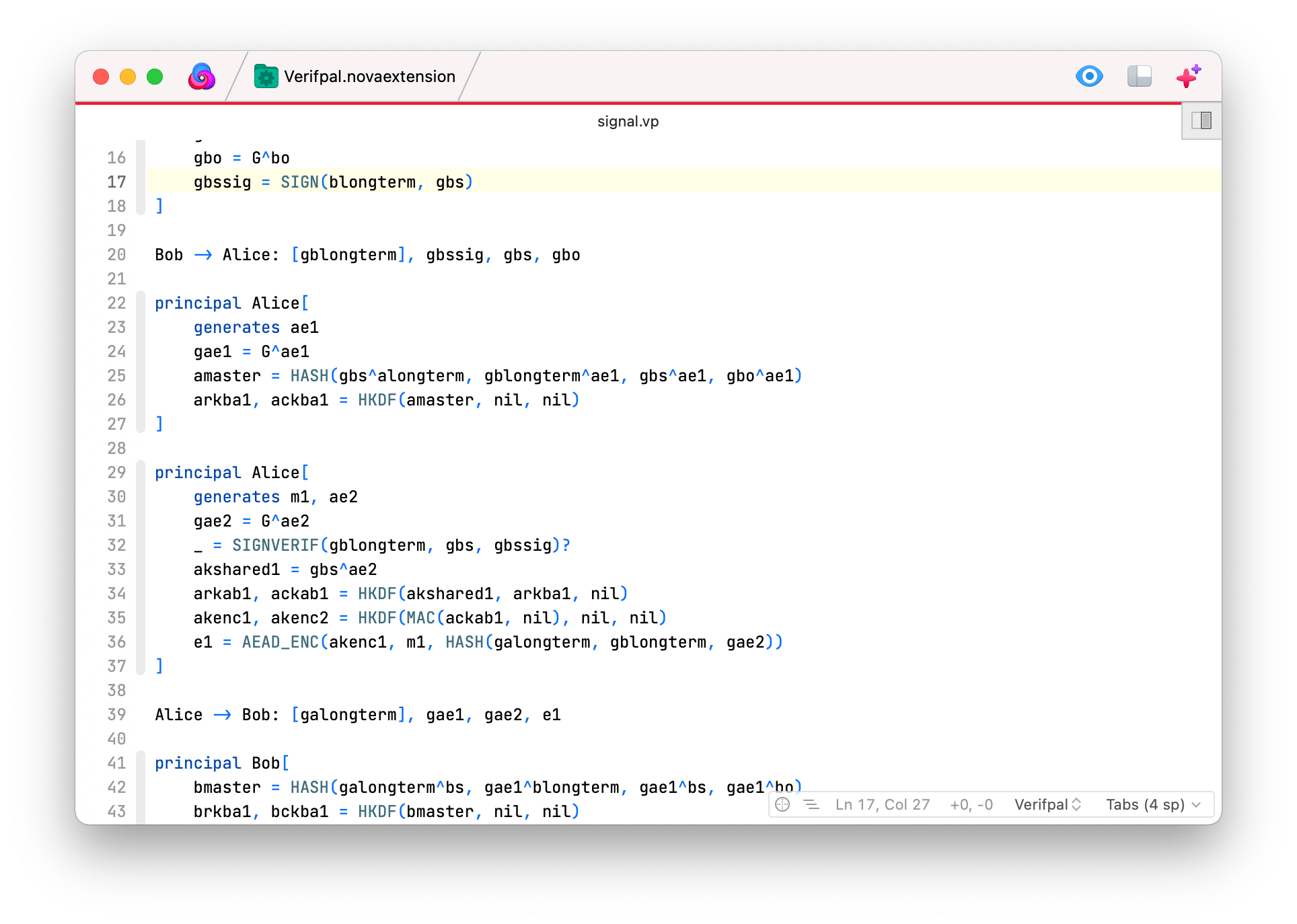The image size is (1297, 924).
Task: Click the Verifpal.novaextension project icon
Action: (x=266, y=77)
